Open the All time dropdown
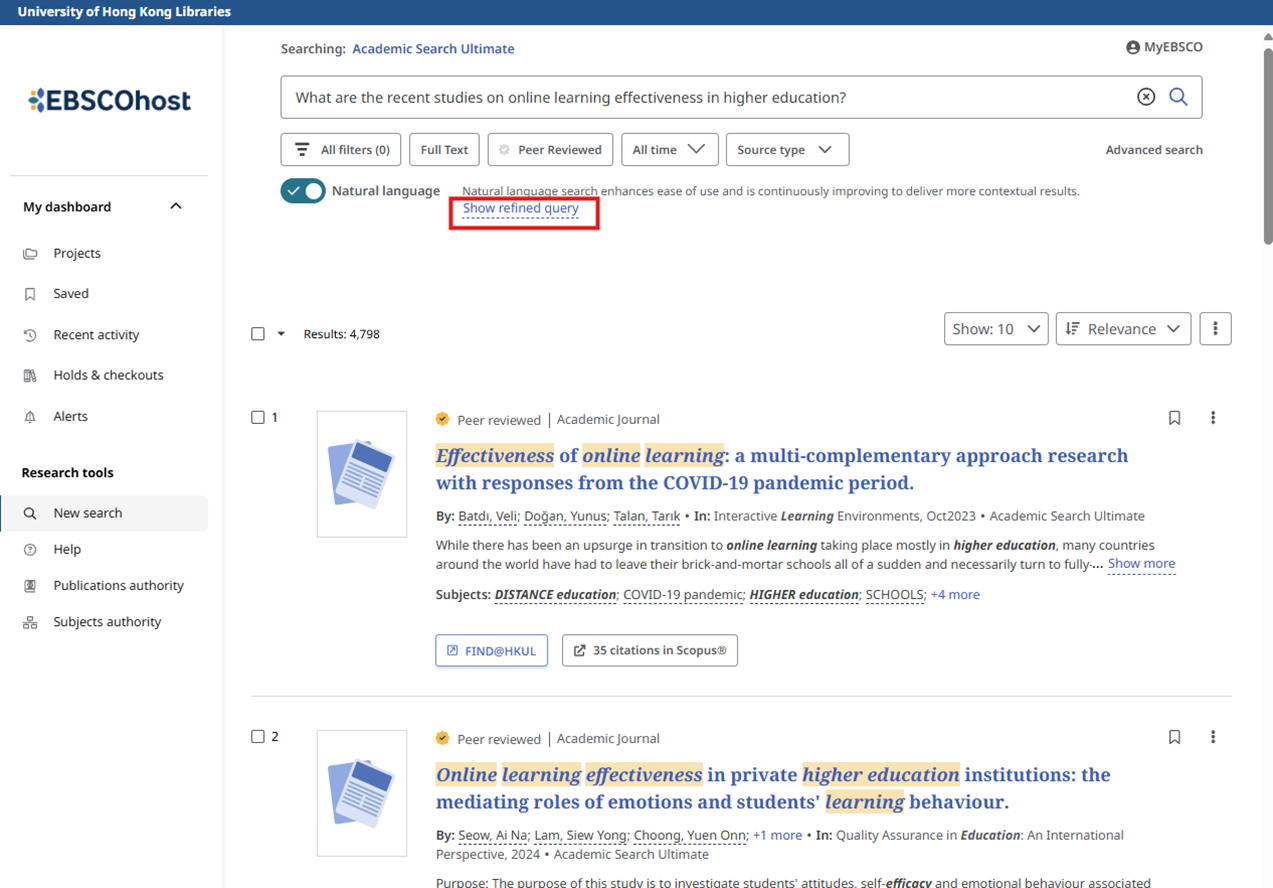Viewport: 1273px width, 888px height. [x=669, y=148]
